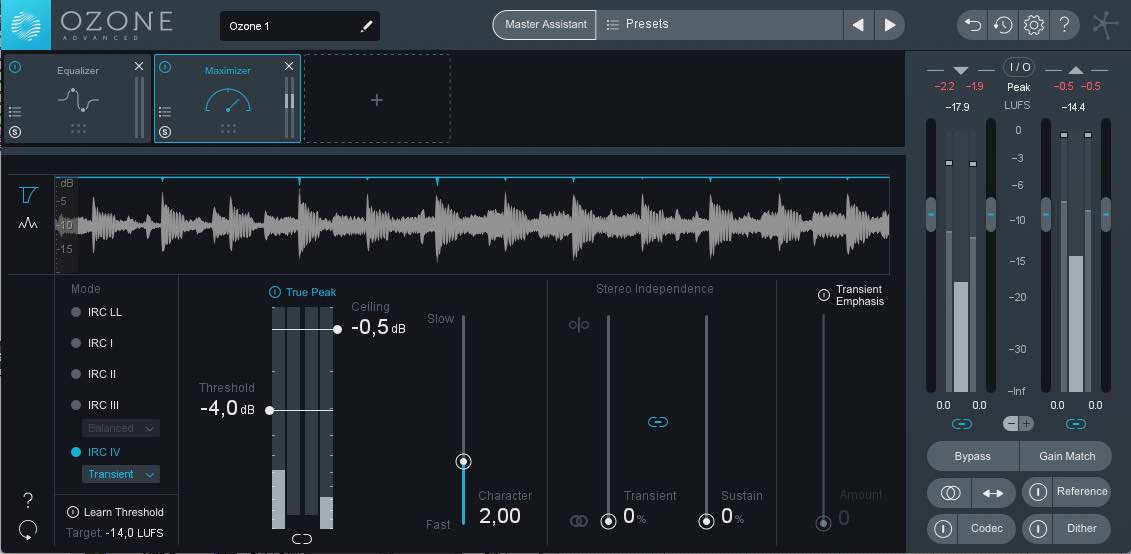Link the output gain channels

pos(1075,424)
